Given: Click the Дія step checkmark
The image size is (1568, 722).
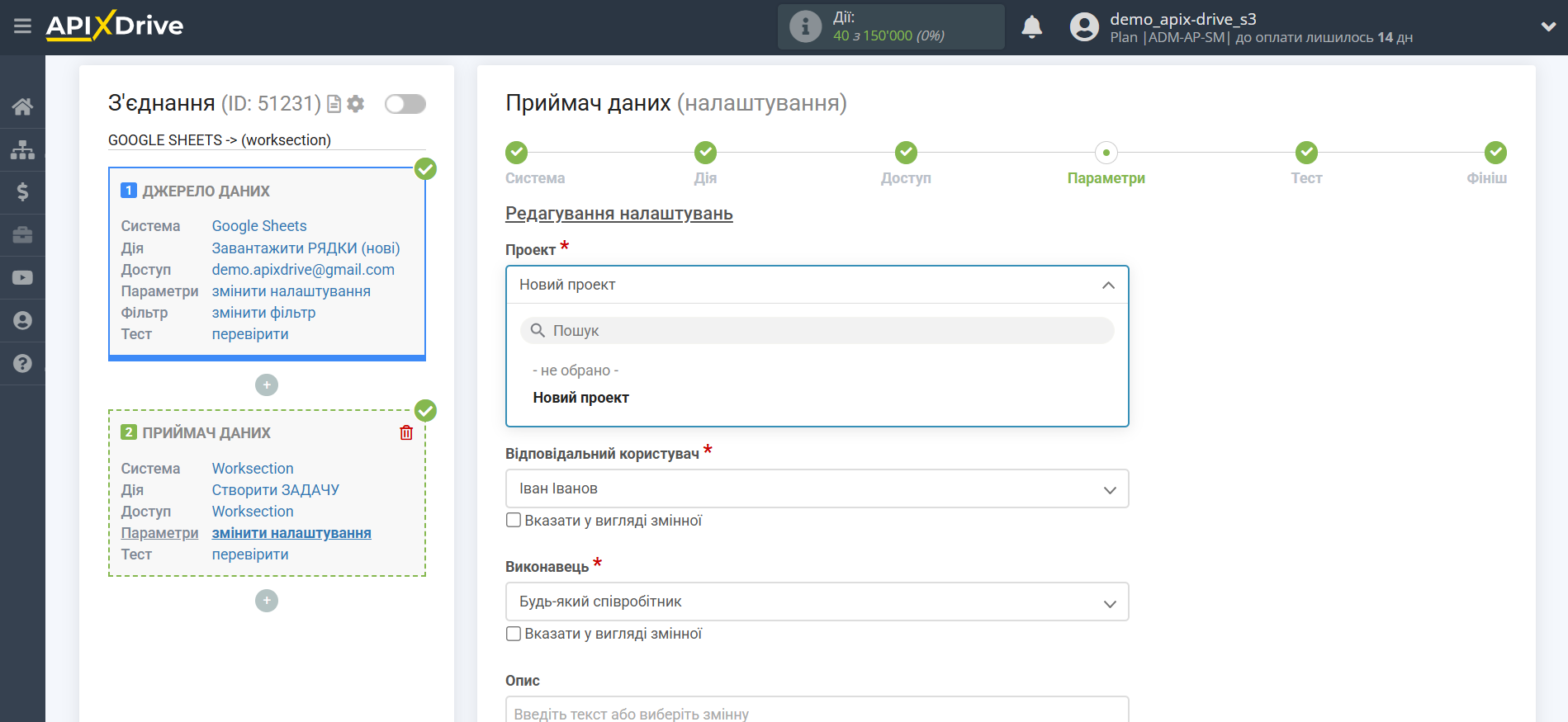Looking at the screenshot, I should (x=705, y=153).
